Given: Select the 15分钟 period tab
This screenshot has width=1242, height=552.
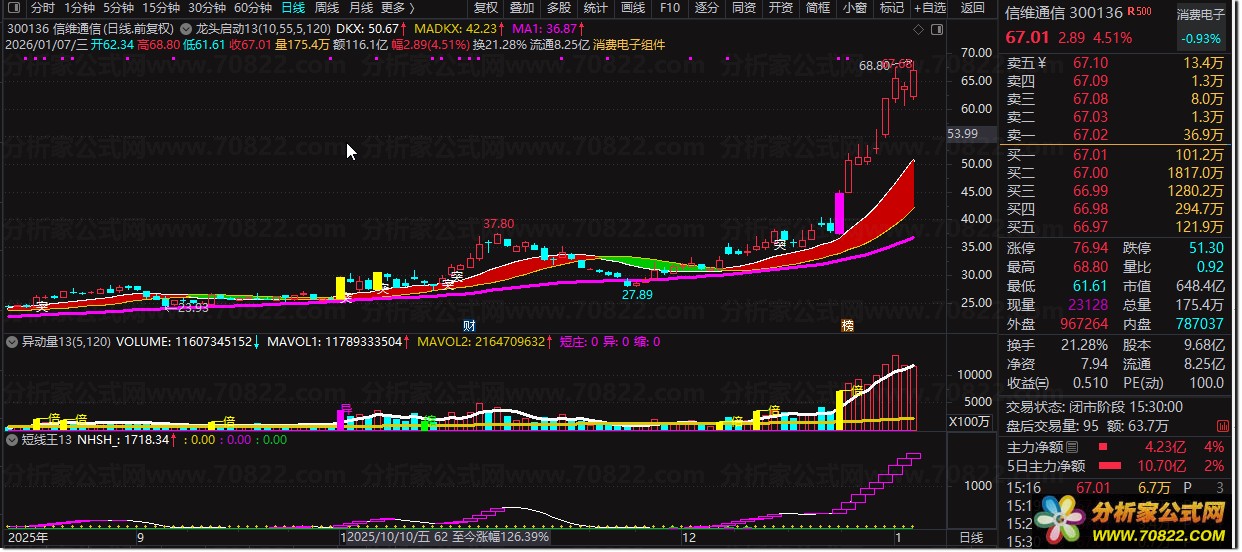Looking at the screenshot, I should [160, 8].
